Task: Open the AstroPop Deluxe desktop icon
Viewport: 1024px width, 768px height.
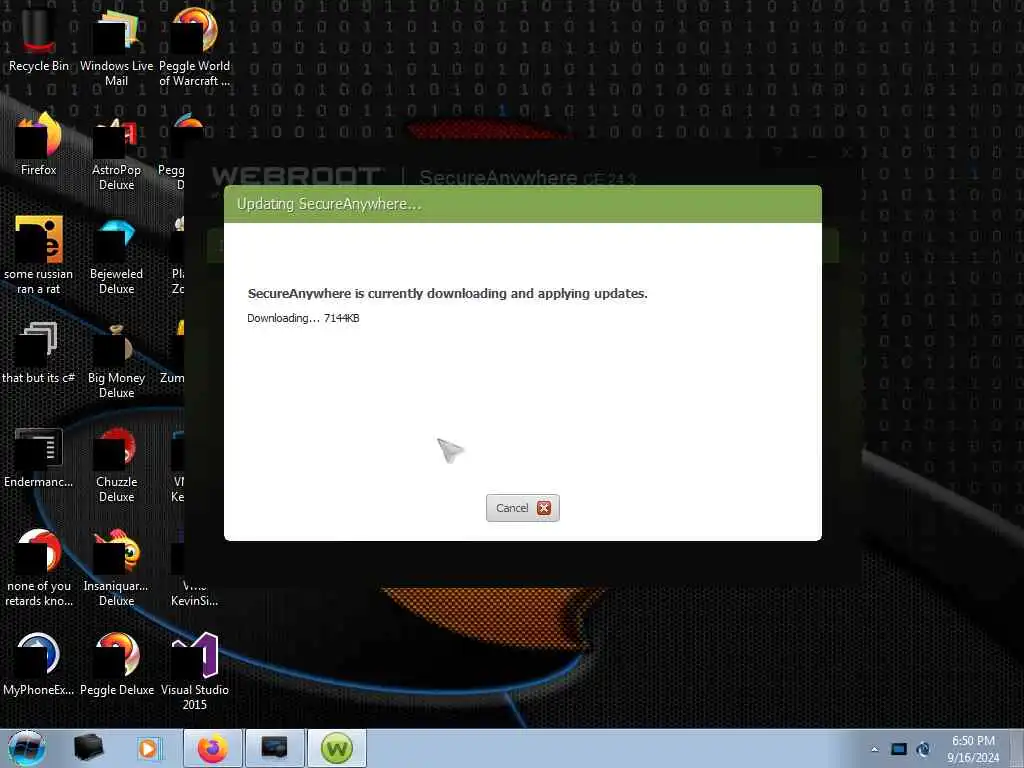Action: point(116,152)
